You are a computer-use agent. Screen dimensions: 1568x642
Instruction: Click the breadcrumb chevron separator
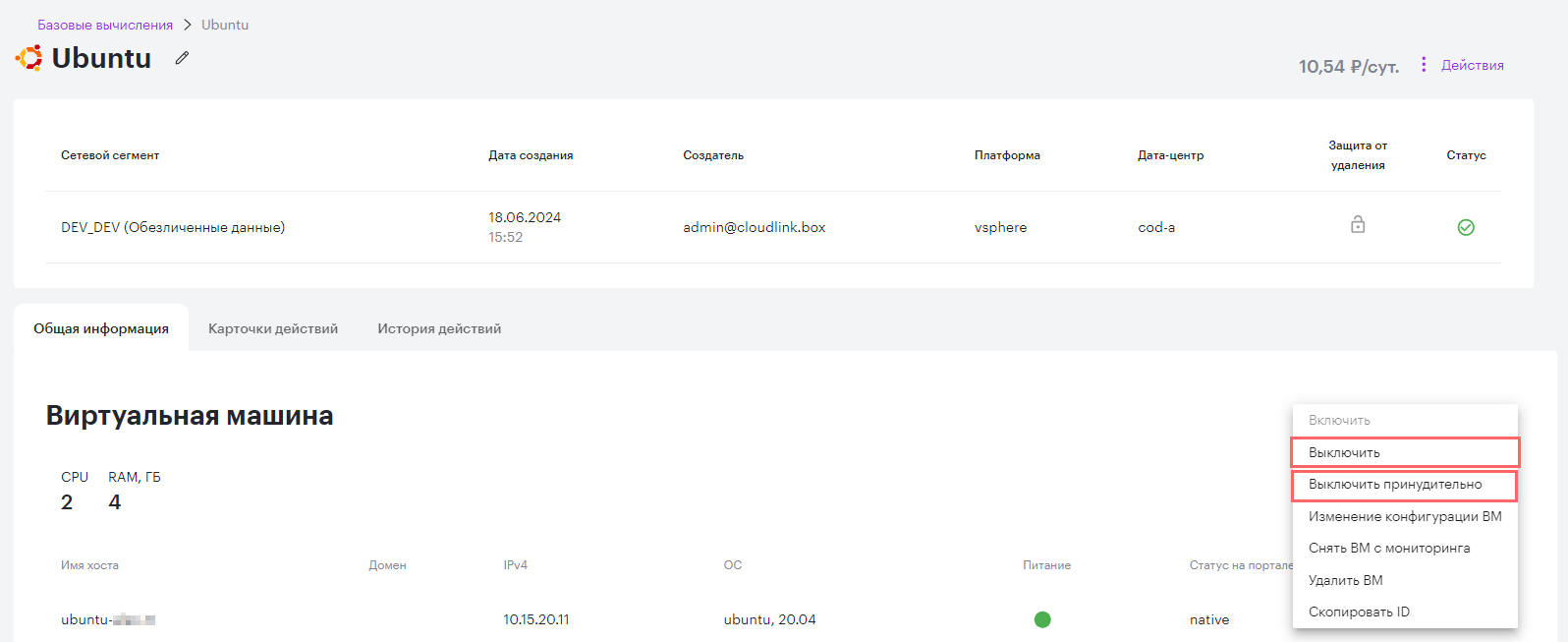(x=188, y=25)
